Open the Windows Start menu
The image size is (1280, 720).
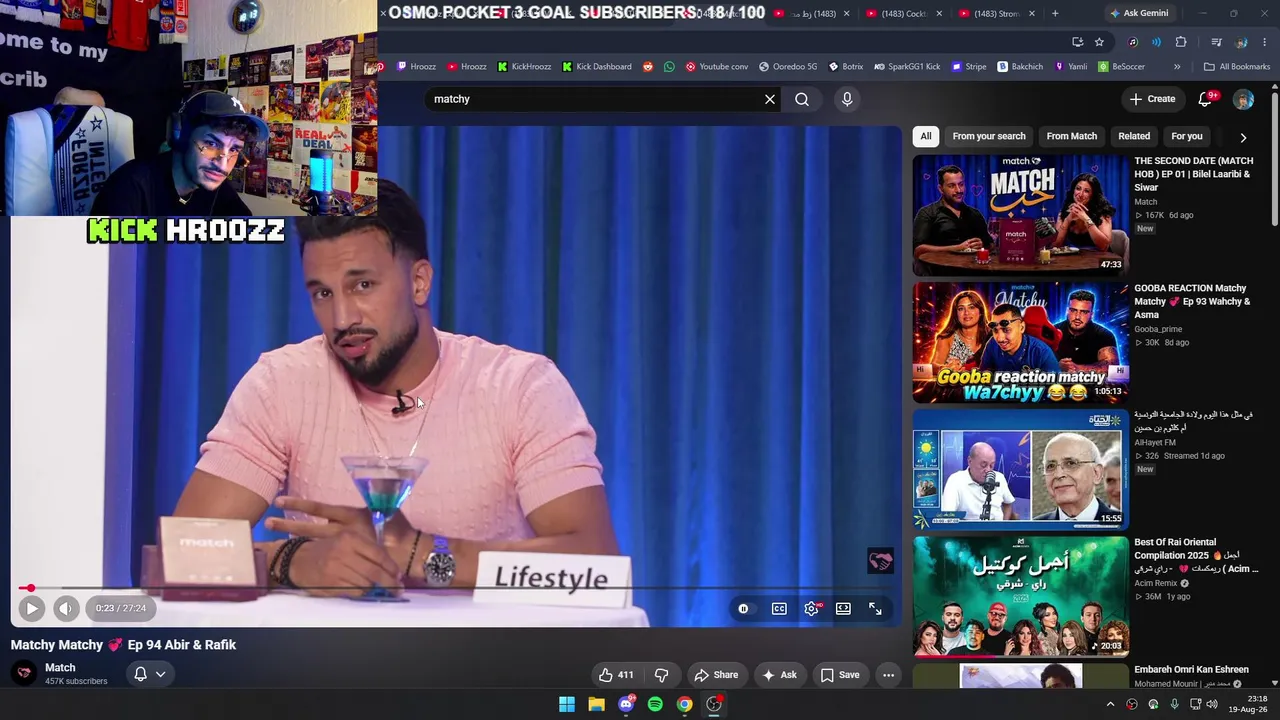click(567, 704)
